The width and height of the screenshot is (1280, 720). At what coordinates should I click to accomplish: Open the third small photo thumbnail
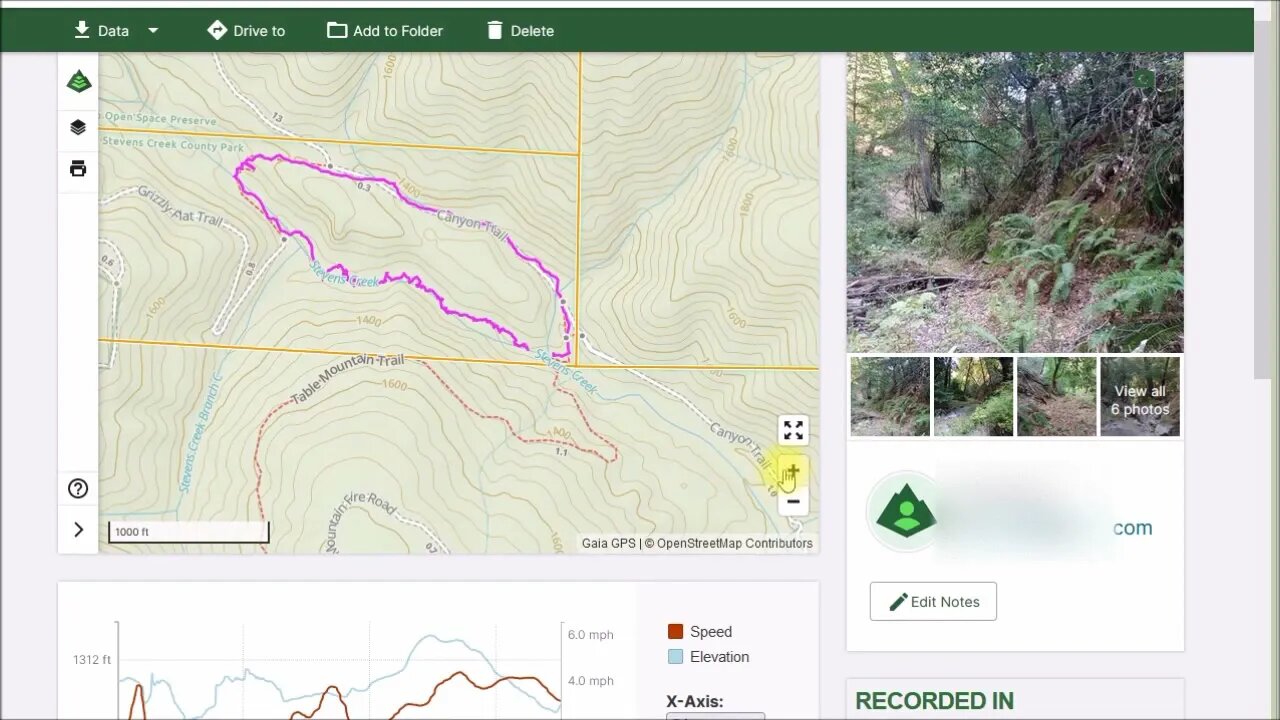point(1056,397)
